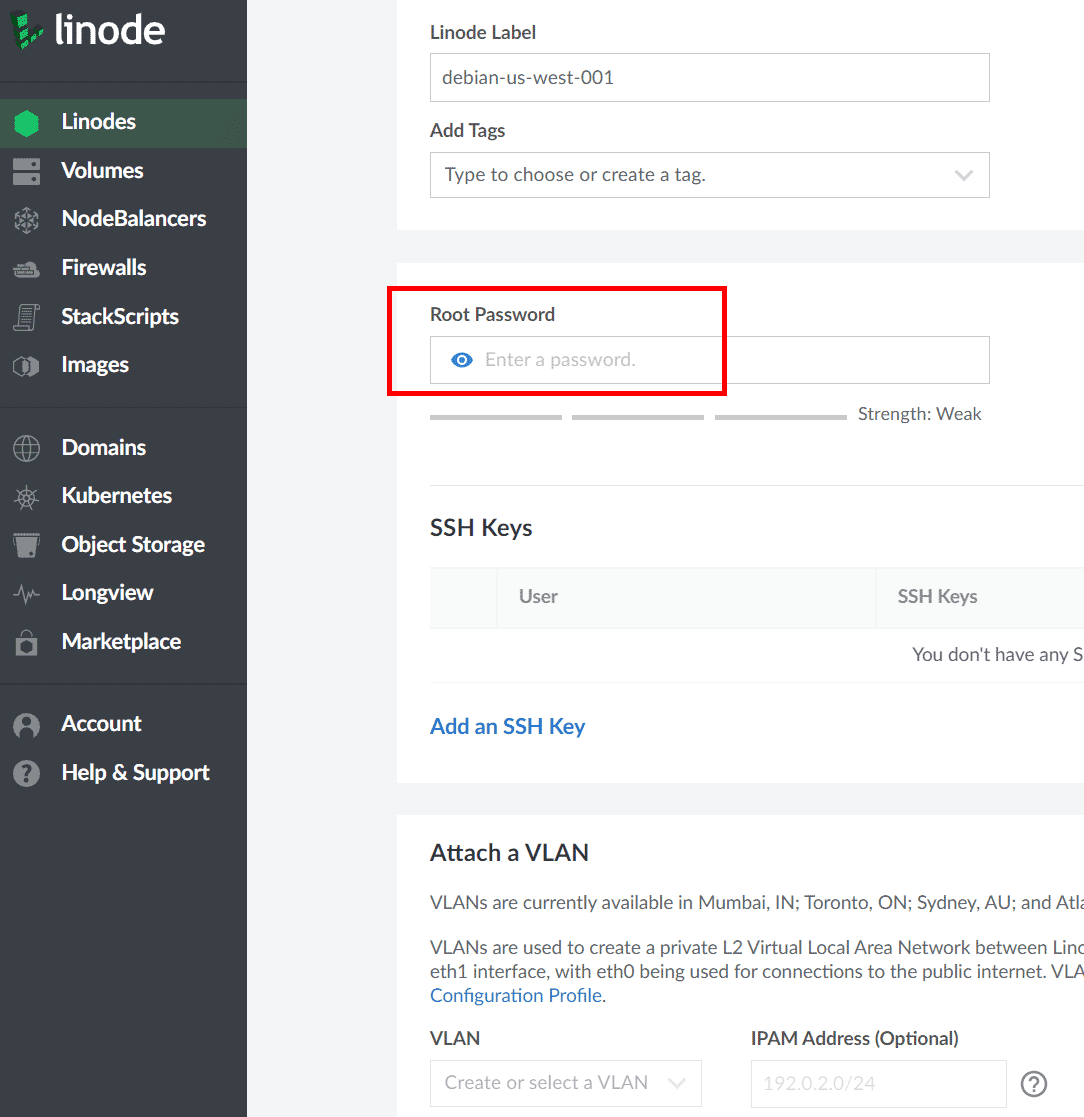Click the Marketplace bag icon
1084x1117 pixels.
pyautogui.click(x=26, y=643)
